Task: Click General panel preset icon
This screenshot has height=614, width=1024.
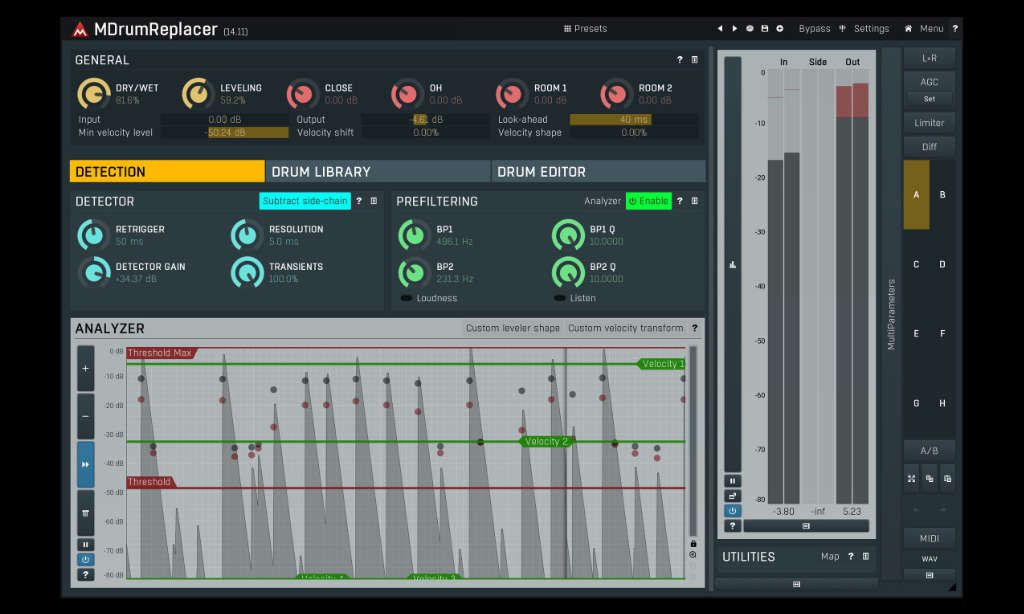Action: [x=695, y=59]
